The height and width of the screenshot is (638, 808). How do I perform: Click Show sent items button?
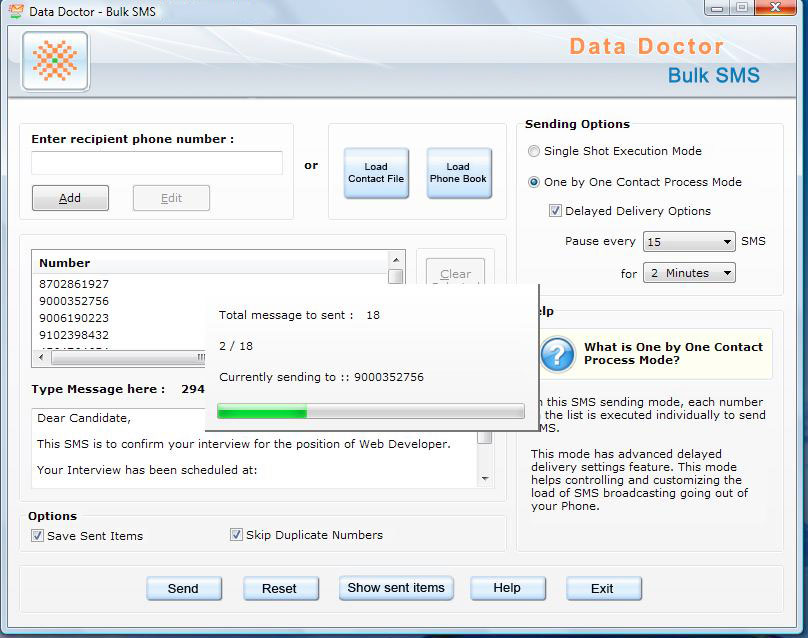[x=396, y=587]
